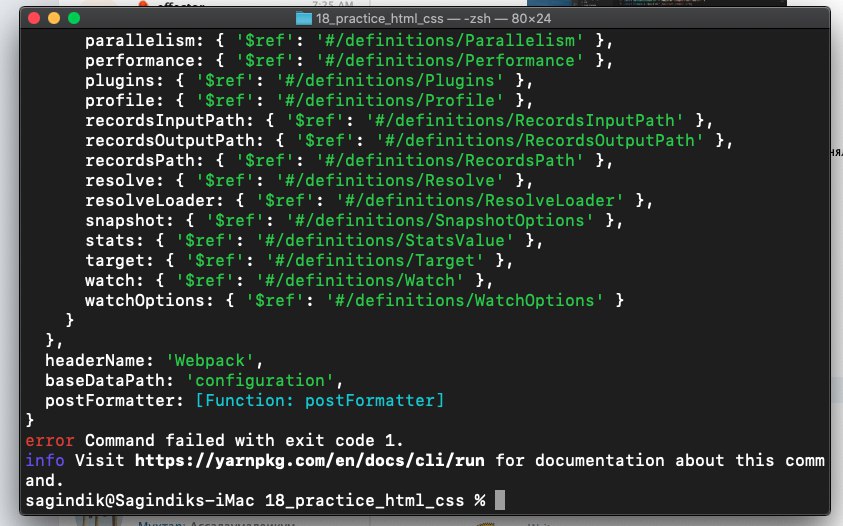Click the terminal title '18_practice_html_css — -zsh — 80×24'
The height and width of the screenshot is (526, 843).
coord(433,19)
